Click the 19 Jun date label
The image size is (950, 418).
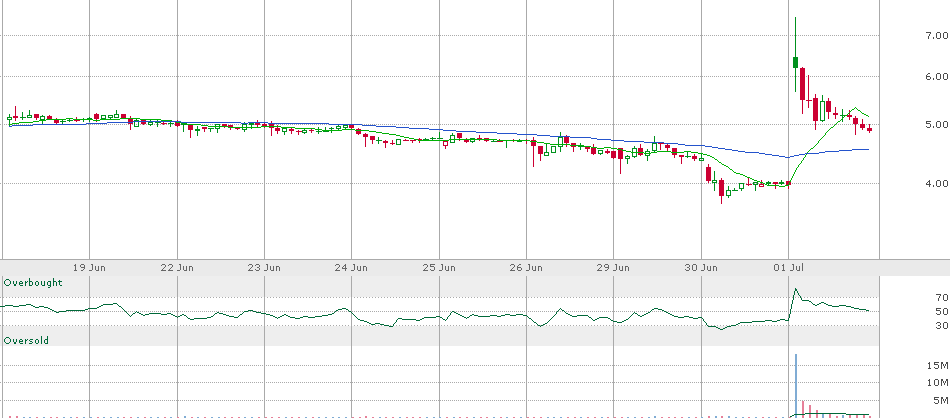click(x=90, y=267)
